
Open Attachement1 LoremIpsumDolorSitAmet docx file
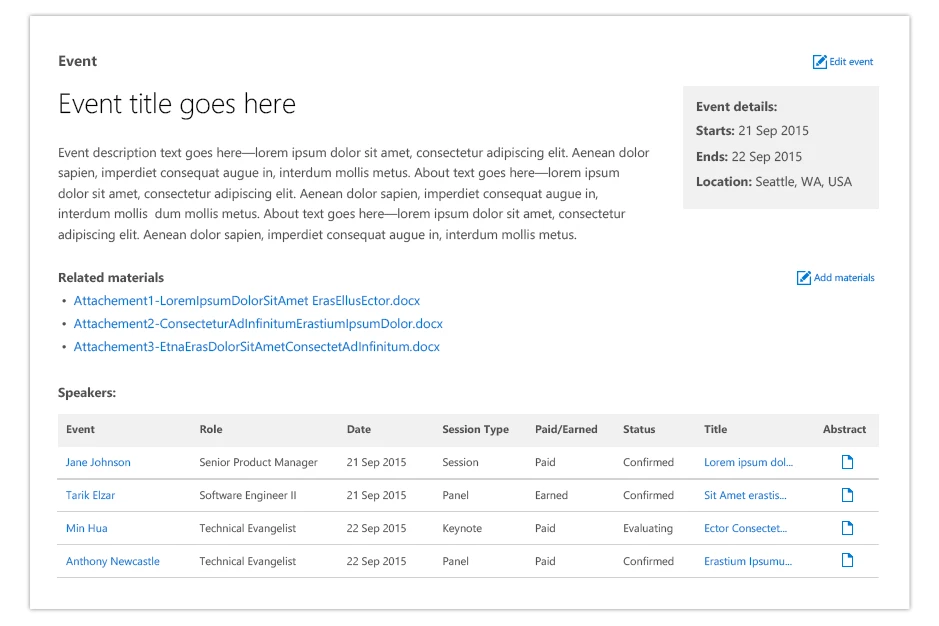coord(247,301)
